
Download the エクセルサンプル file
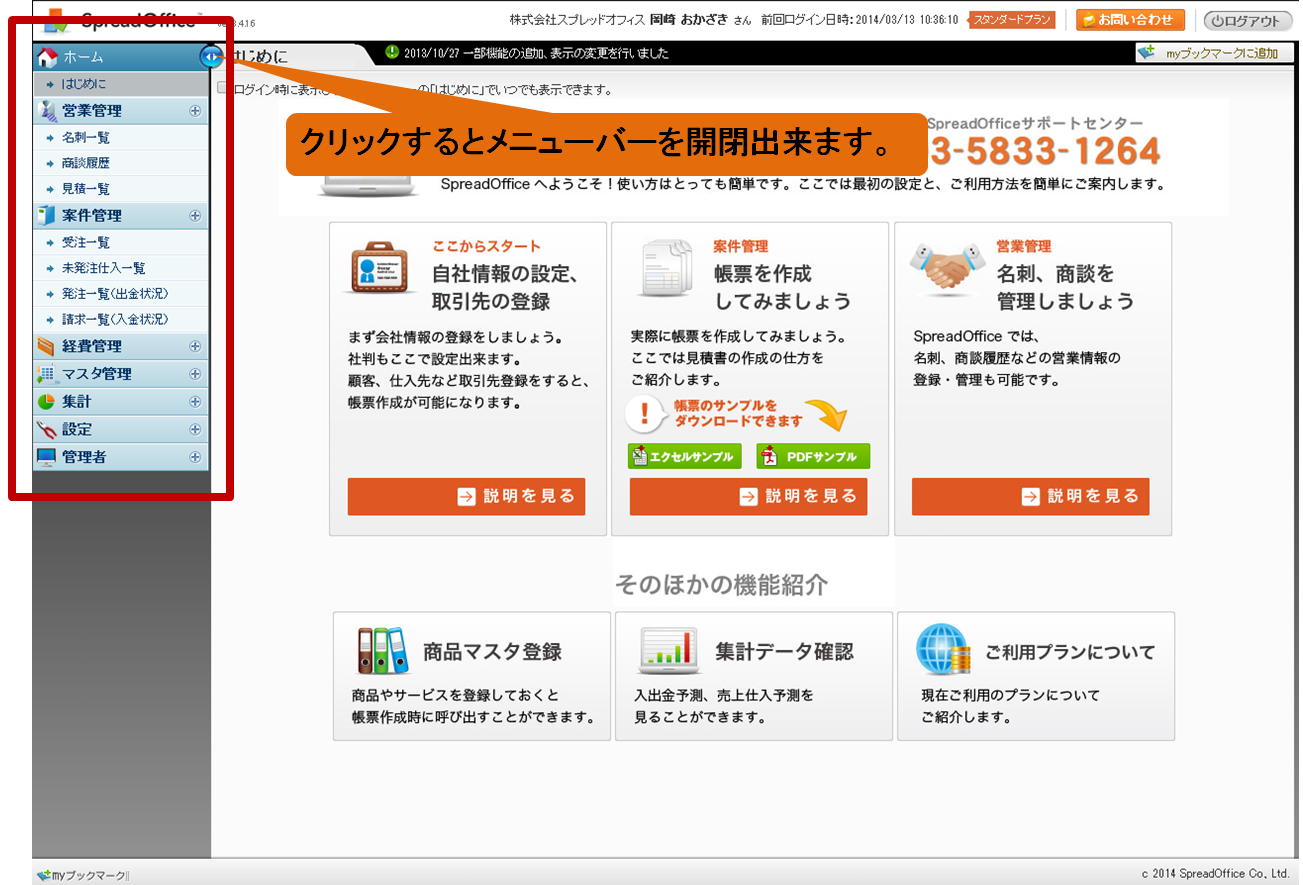point(685,456)
